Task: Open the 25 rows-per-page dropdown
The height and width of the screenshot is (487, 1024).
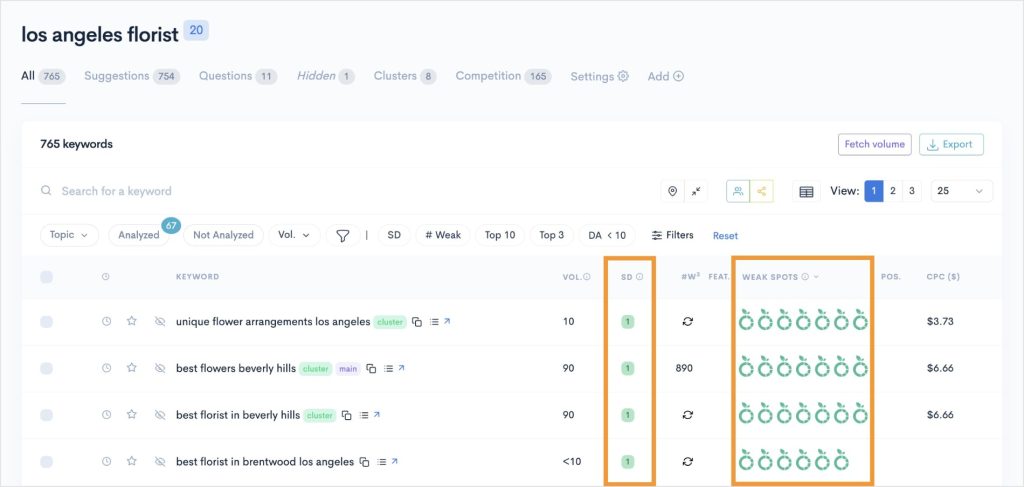Action: pyautogui.click(x=962, y=191)
